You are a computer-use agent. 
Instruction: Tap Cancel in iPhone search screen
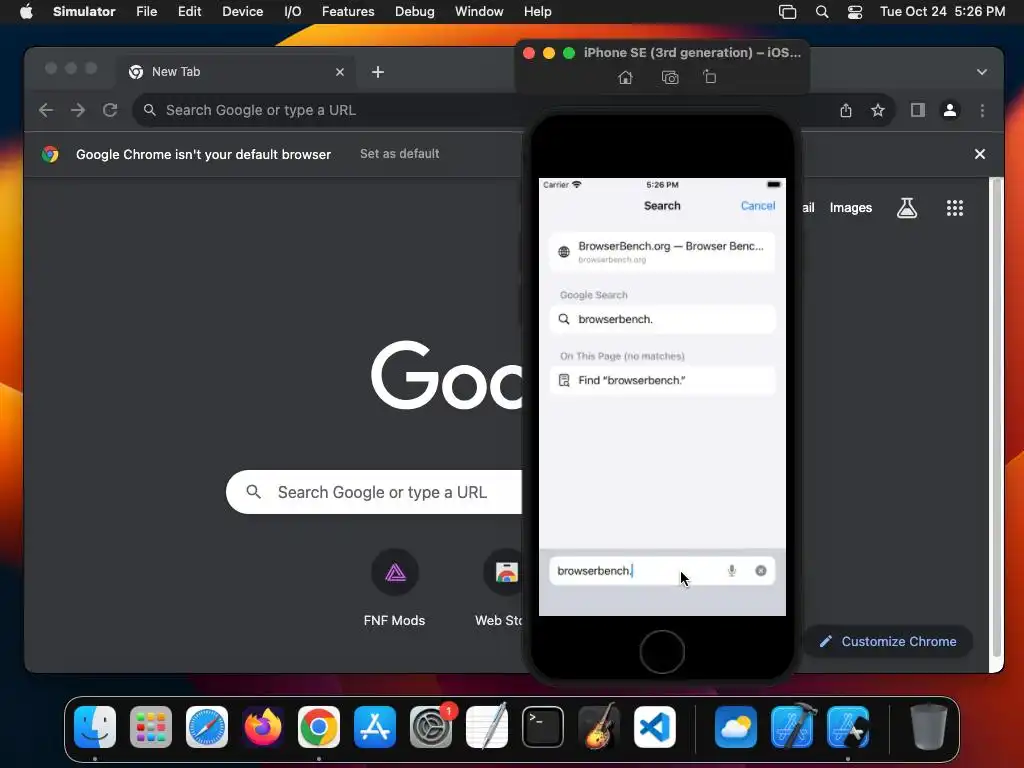pyautogui.click(x=758, y=206)
